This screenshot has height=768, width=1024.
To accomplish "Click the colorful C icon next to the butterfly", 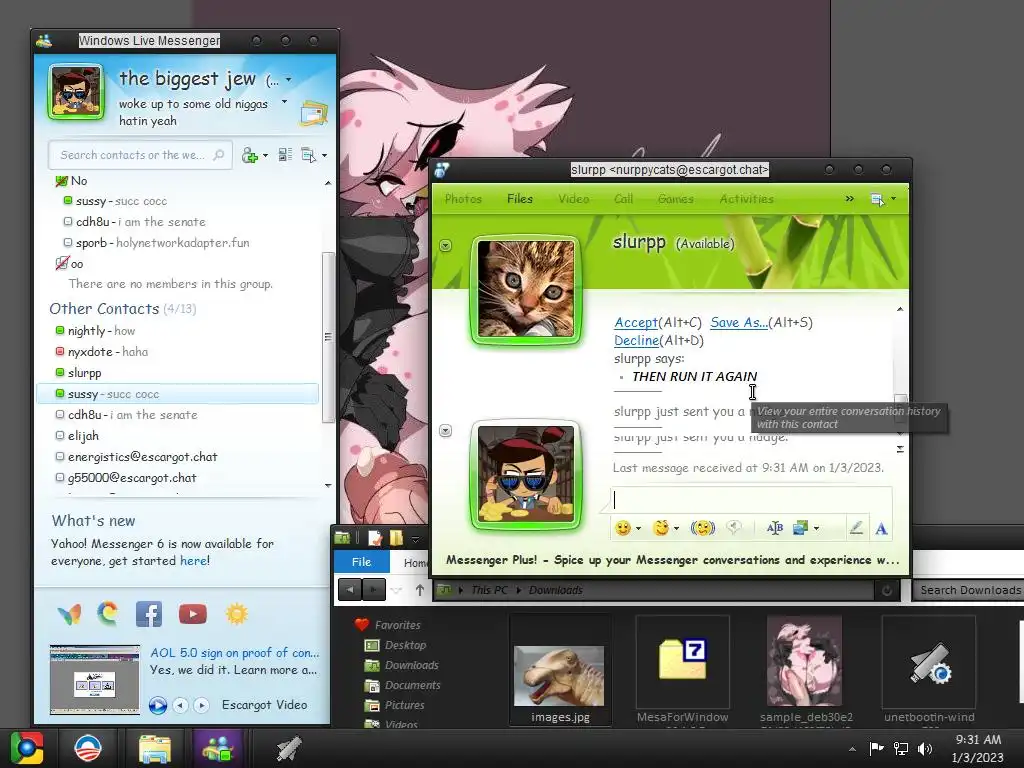I will pos(108,613).
